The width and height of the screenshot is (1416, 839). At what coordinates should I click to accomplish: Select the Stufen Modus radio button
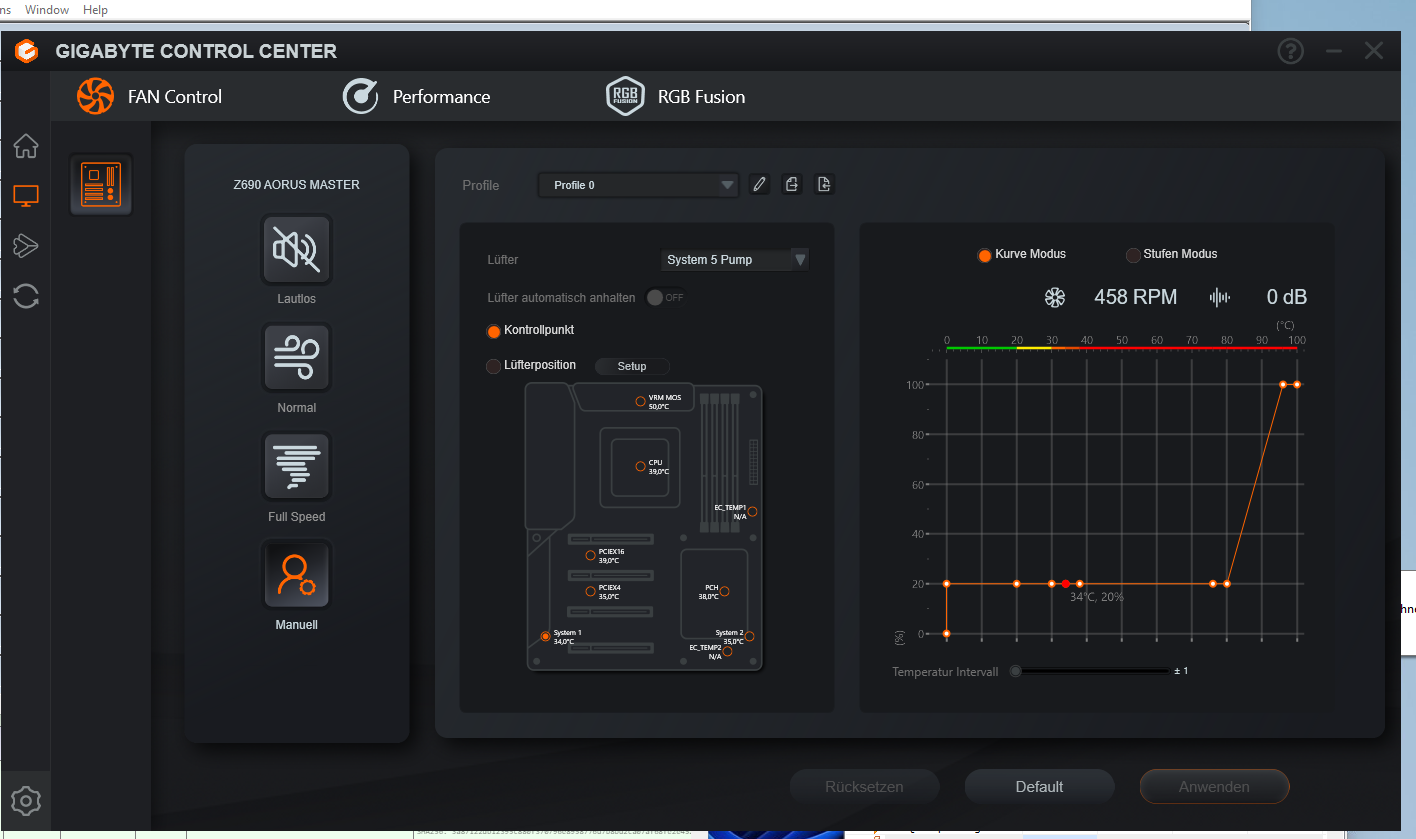1133,255
